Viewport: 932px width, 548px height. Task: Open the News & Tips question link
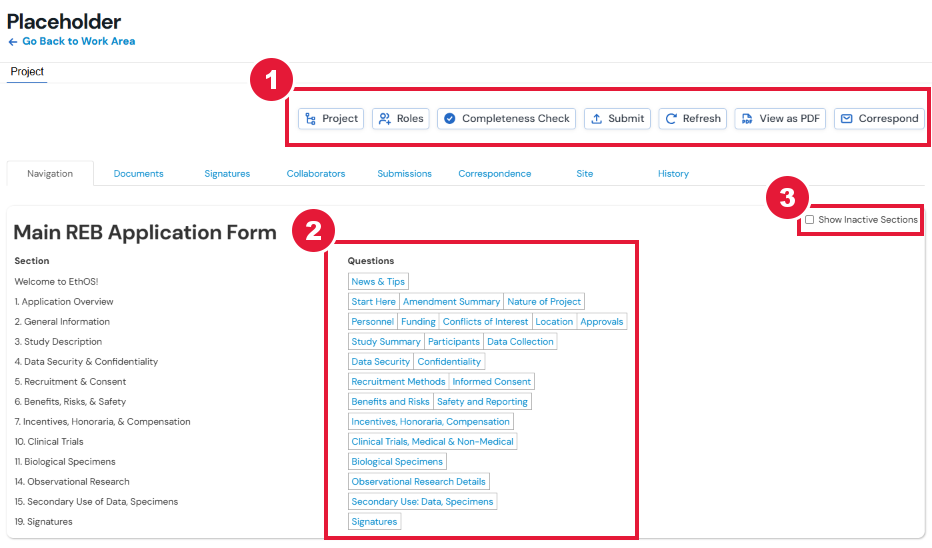[x=378, y=282]
